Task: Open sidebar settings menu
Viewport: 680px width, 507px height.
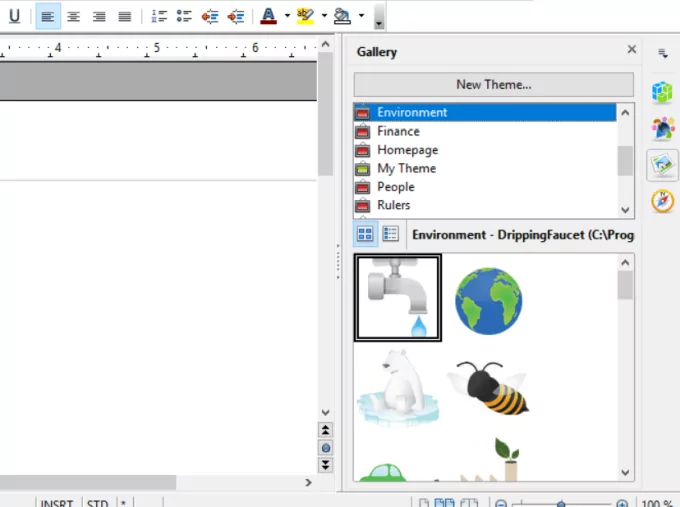Action: [x=663, y=53]
